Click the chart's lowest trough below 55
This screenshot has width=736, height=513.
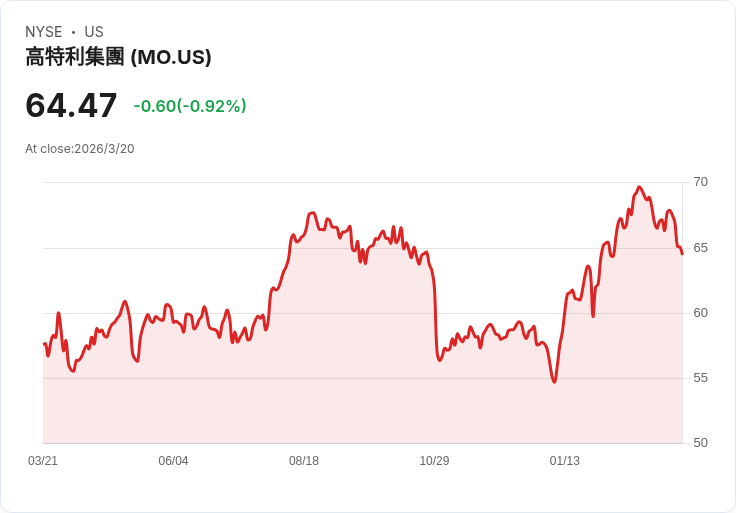click(554, 382)
